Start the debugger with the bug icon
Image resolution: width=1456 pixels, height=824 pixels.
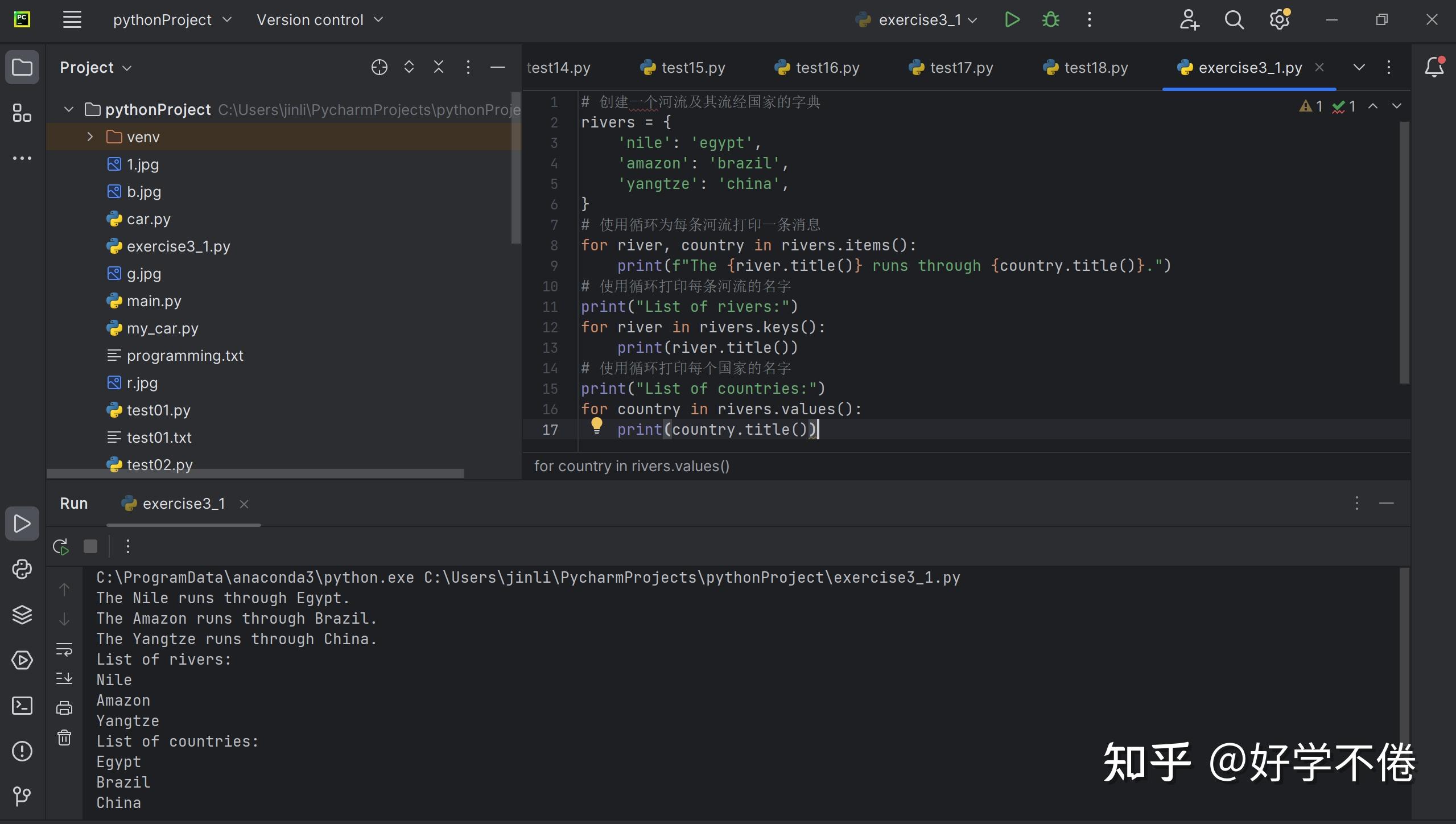(1050, 20)
